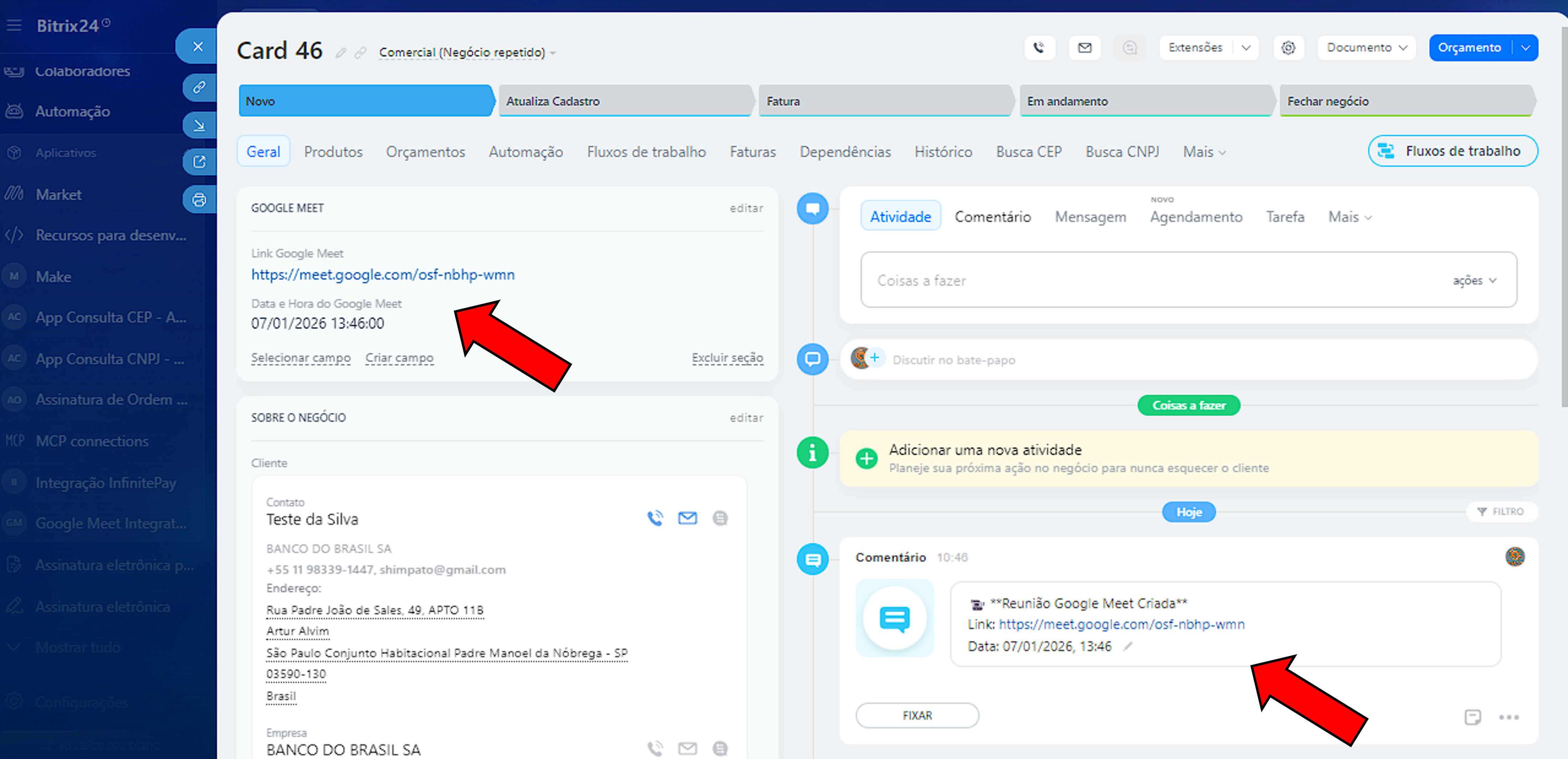This screenshot has height=759, width=1568.
Task: Click the email envelope icon in header
Action: click(1084, 47)
